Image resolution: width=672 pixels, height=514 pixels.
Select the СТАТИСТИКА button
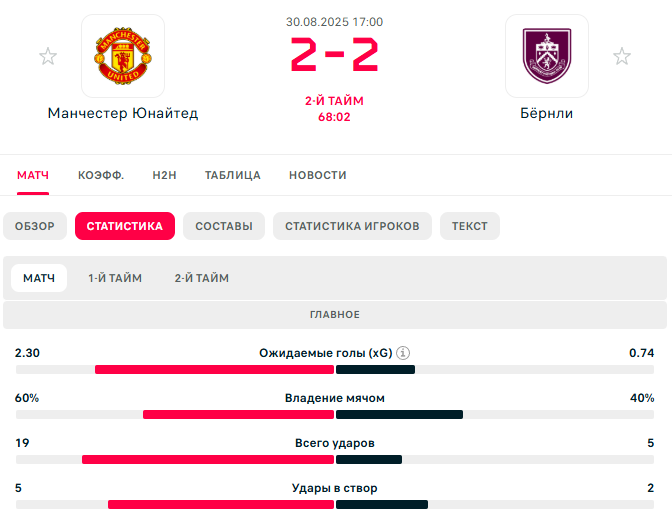125,226
